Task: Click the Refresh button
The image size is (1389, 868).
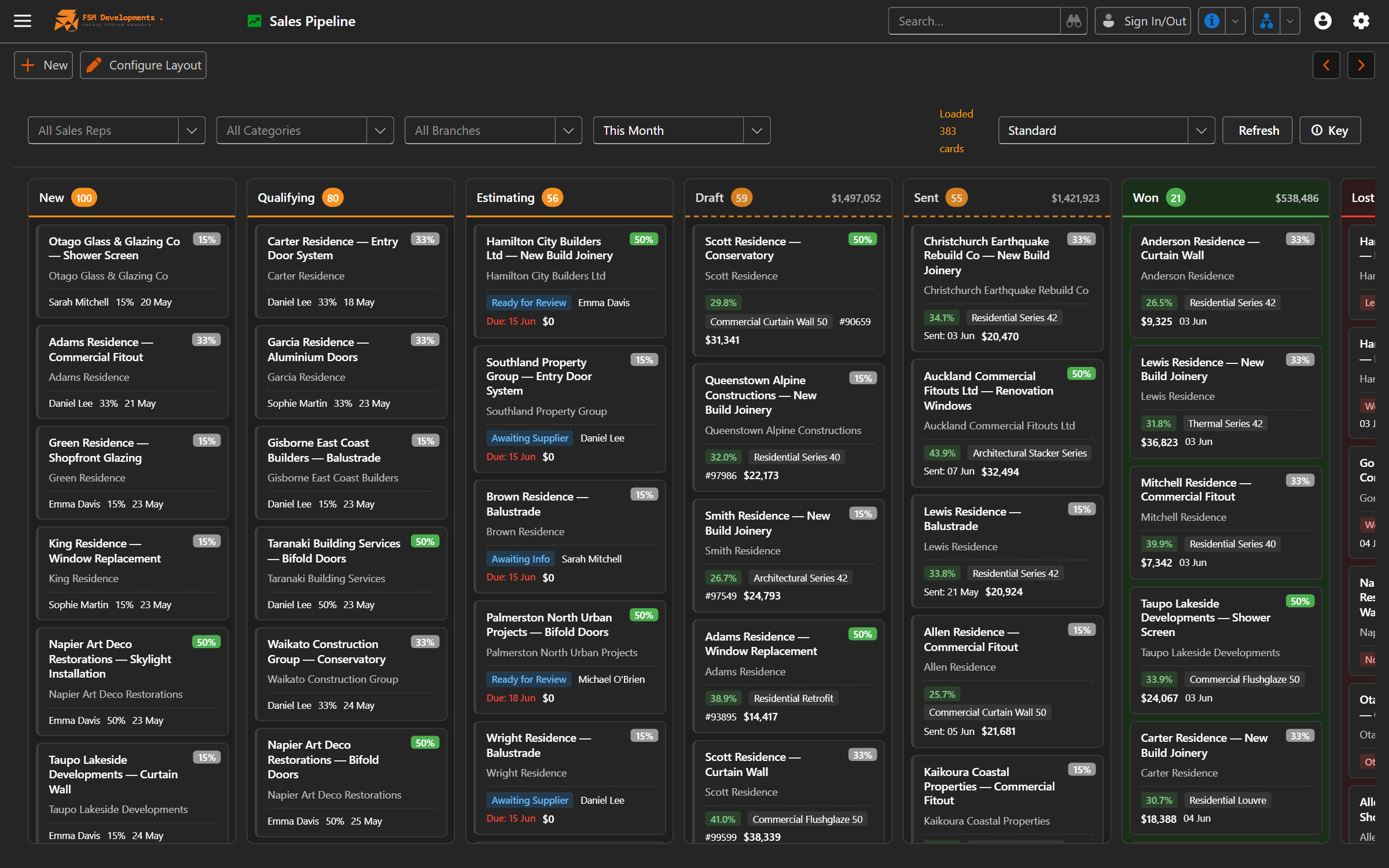Action: [1257, 131]
